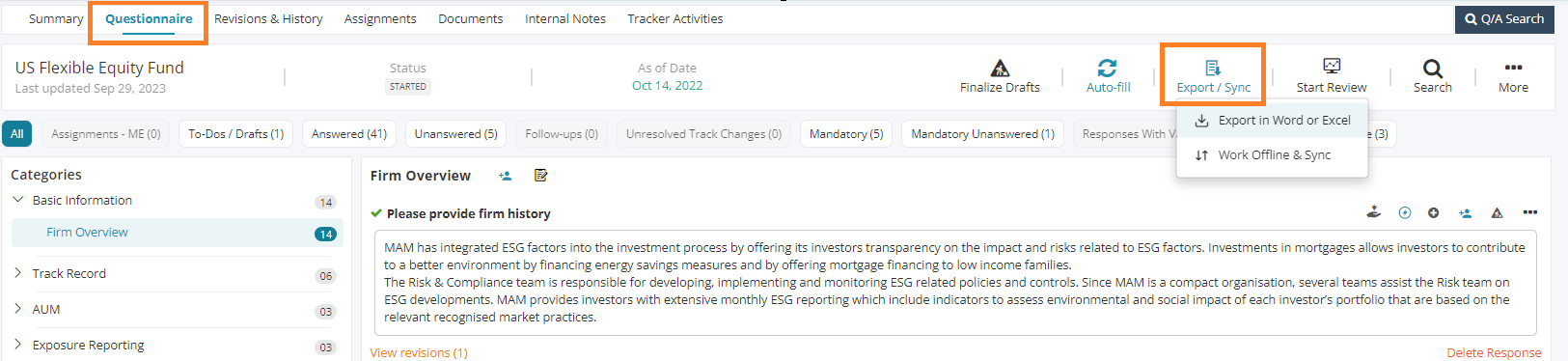
Task: Collapse the Basic Information category
Action: click(x=18, y=200)
